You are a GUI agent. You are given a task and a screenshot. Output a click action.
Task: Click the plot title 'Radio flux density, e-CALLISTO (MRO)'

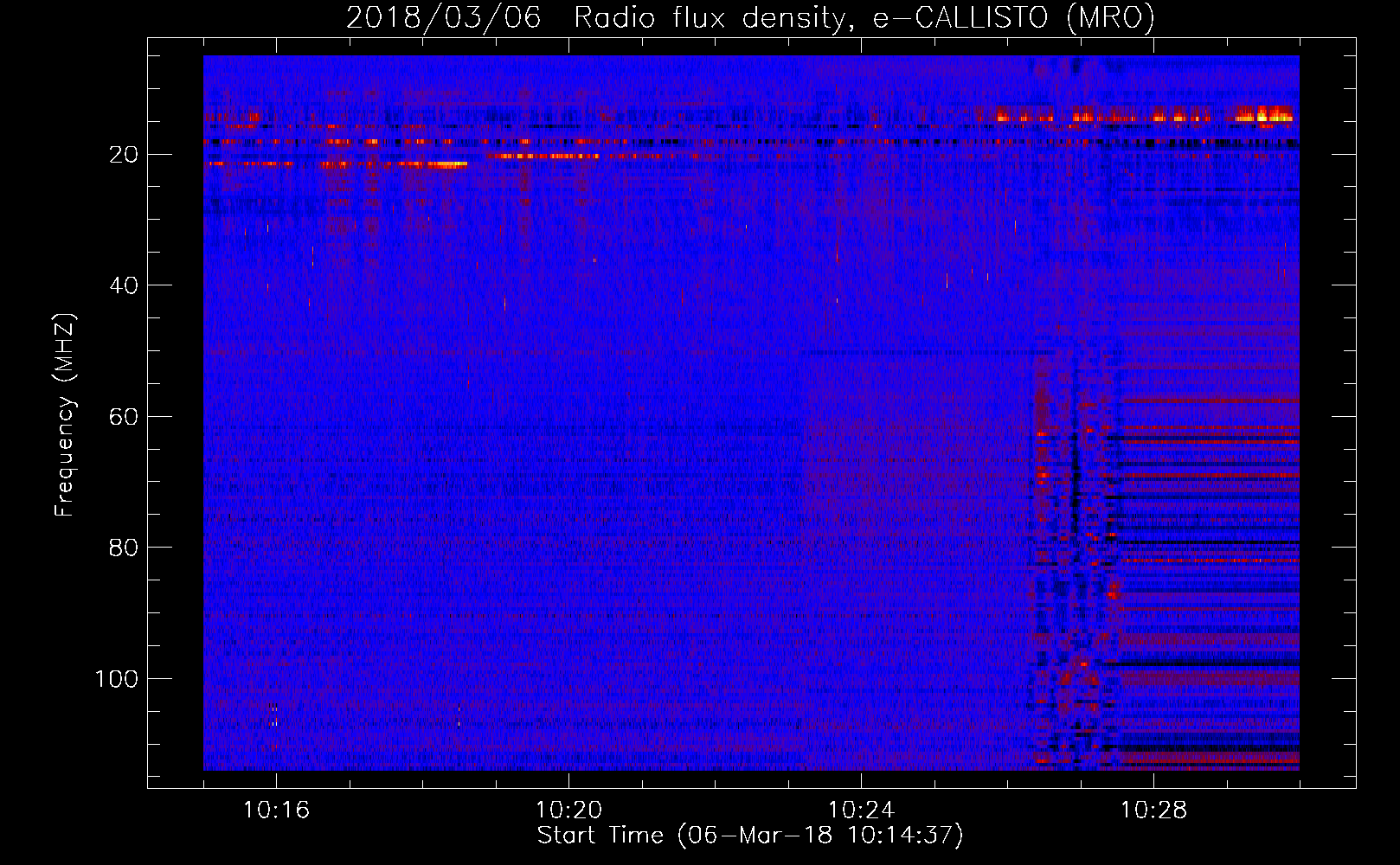point(864,17)
